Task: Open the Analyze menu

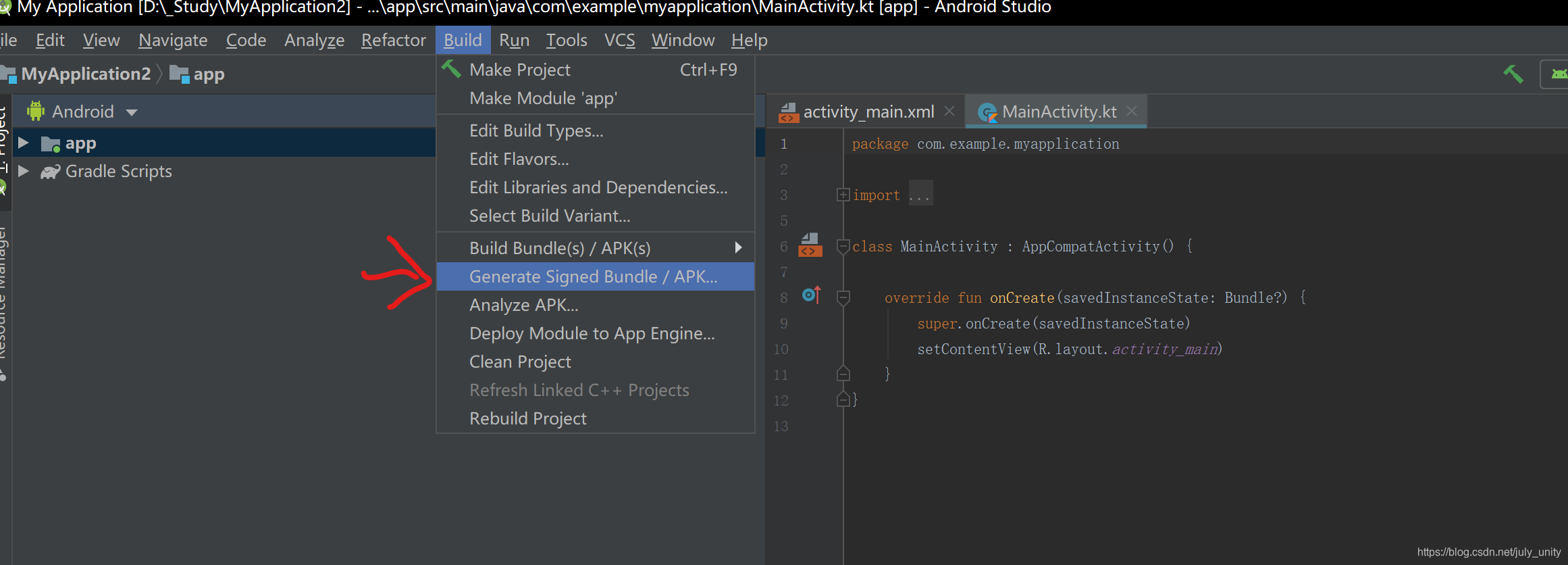Action: tap(314, 41)
